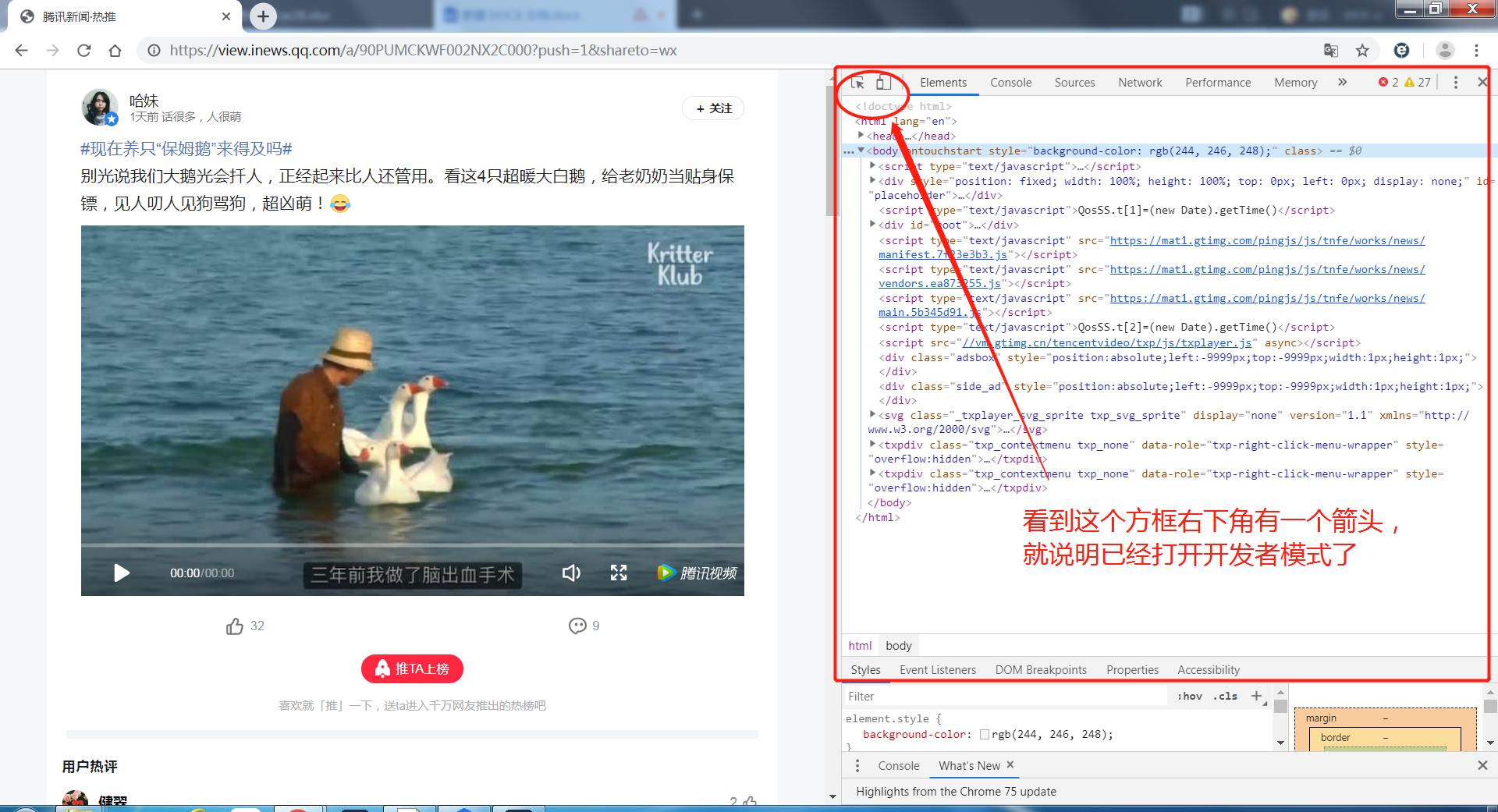1498x812 pixels.
Task: Click 哈妹's profile avatar
Action: [100, 108]
